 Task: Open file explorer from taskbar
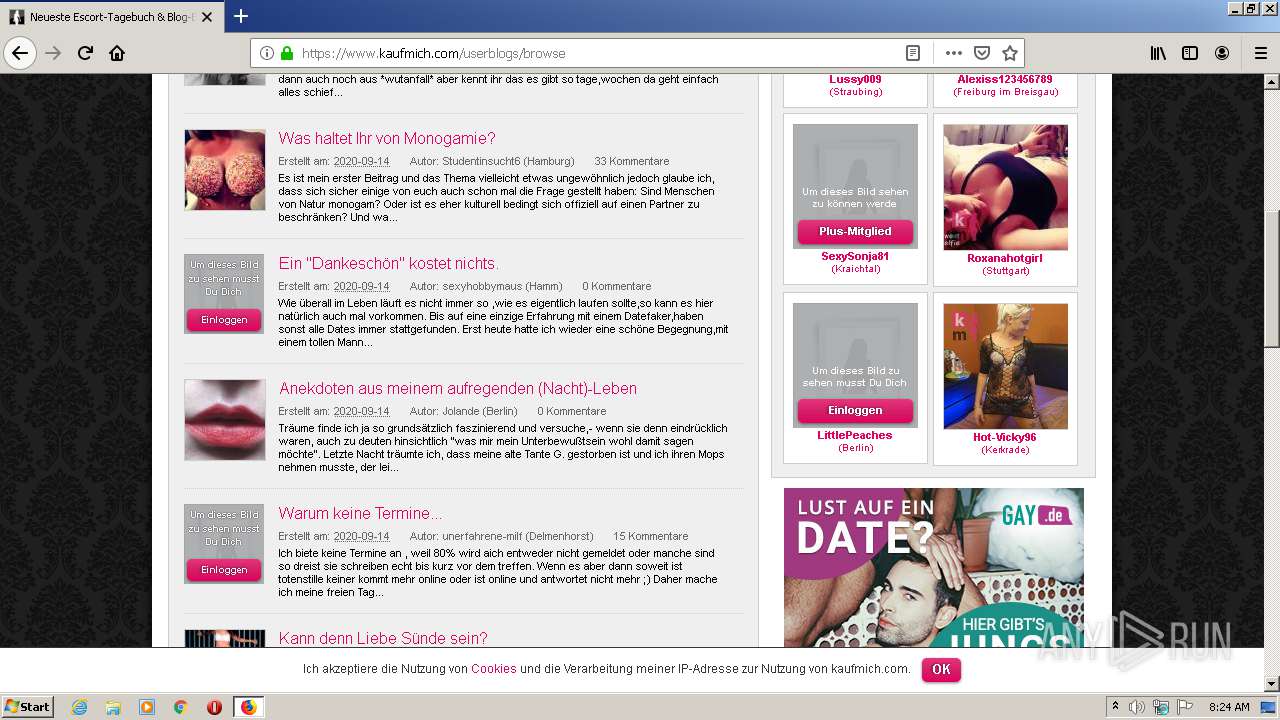pos(113,707)
